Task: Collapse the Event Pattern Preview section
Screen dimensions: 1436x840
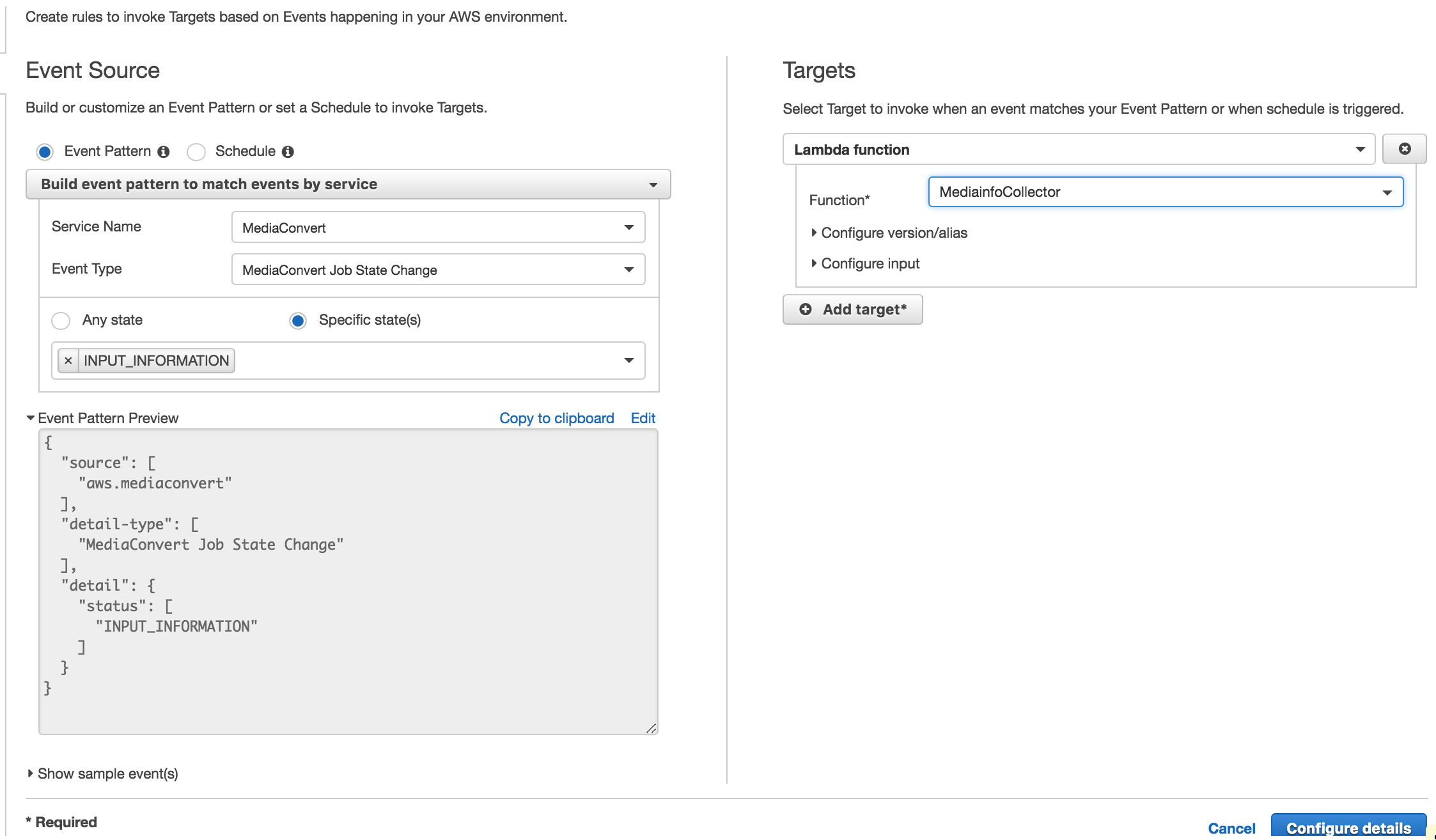Action: point(102,418)
